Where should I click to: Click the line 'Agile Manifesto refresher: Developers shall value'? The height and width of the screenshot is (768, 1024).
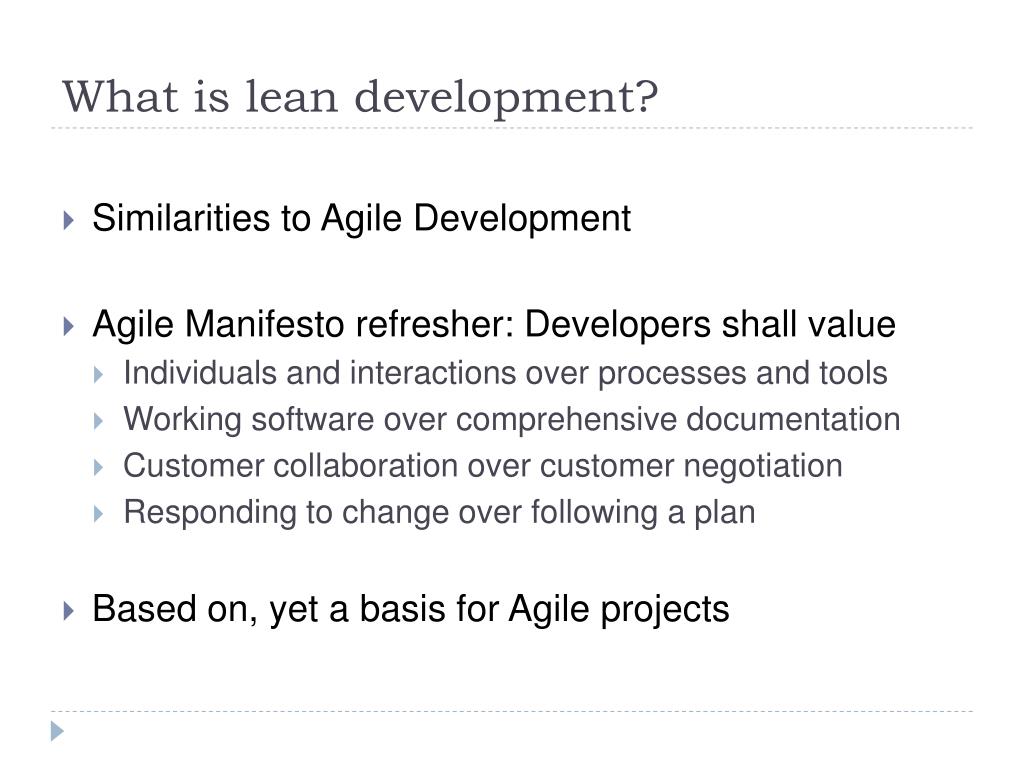click(494, 325)
